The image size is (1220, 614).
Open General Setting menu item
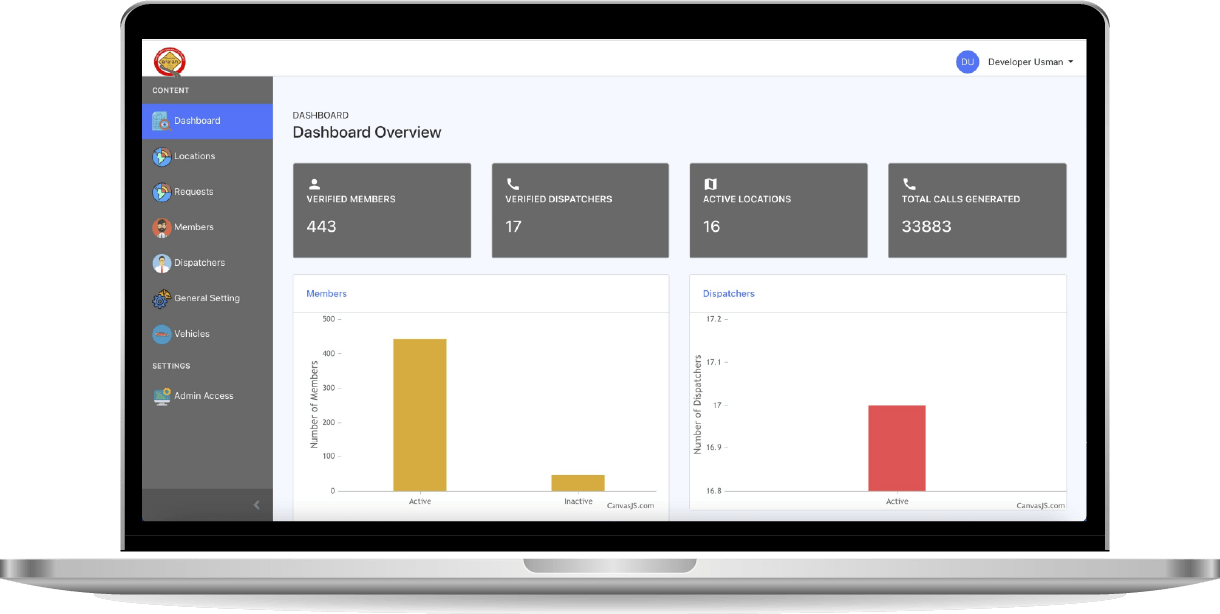207,299
